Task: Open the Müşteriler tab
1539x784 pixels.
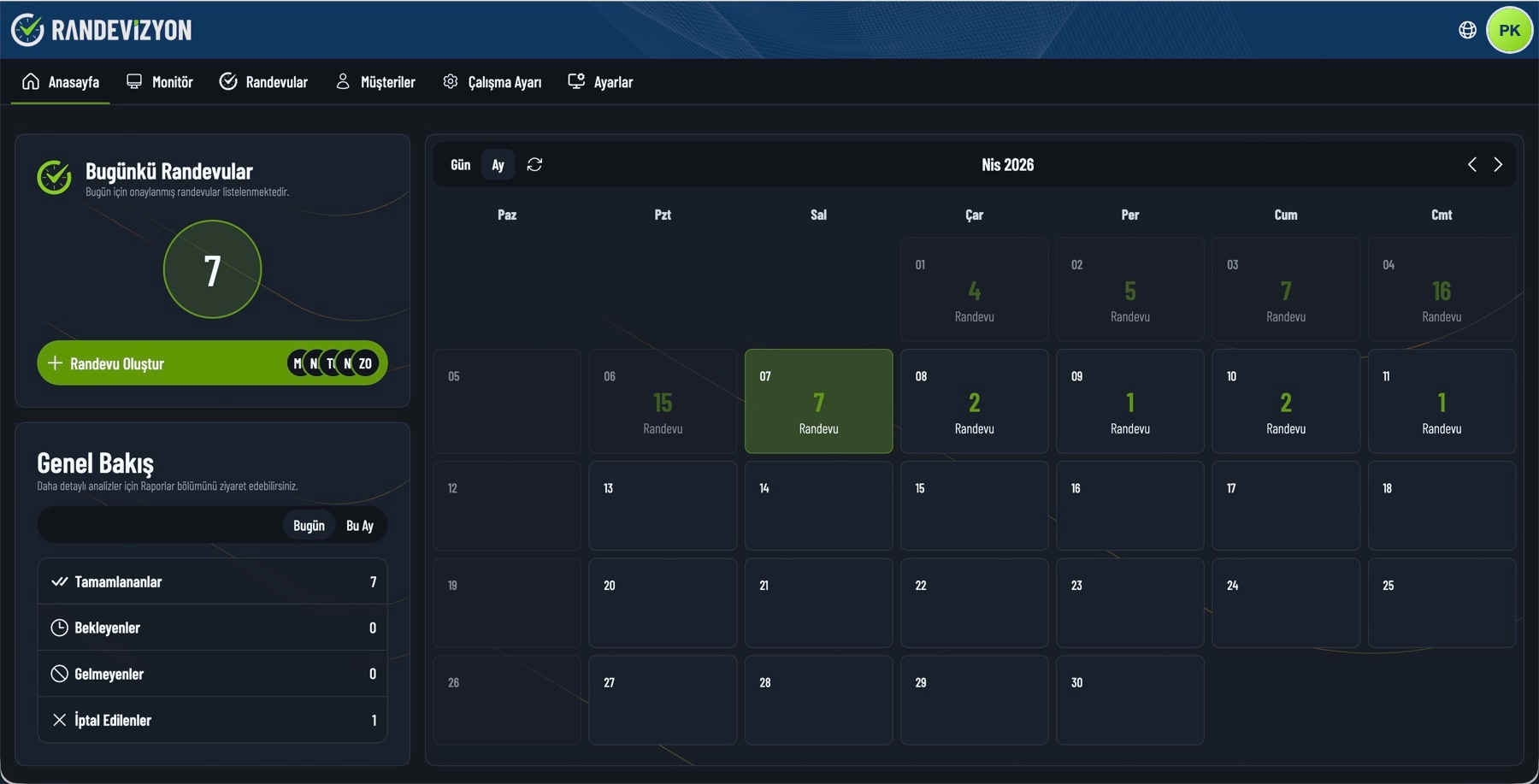Action: click(375, 82)
